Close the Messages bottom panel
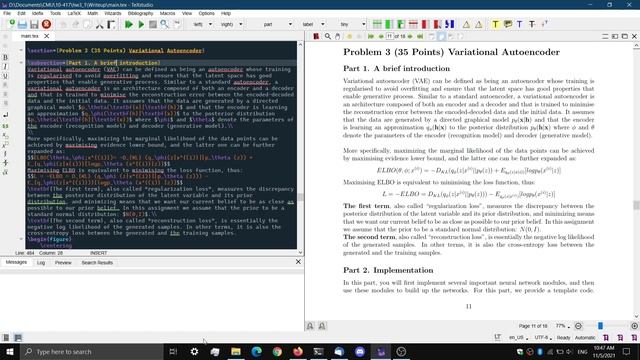 [298, 262]
